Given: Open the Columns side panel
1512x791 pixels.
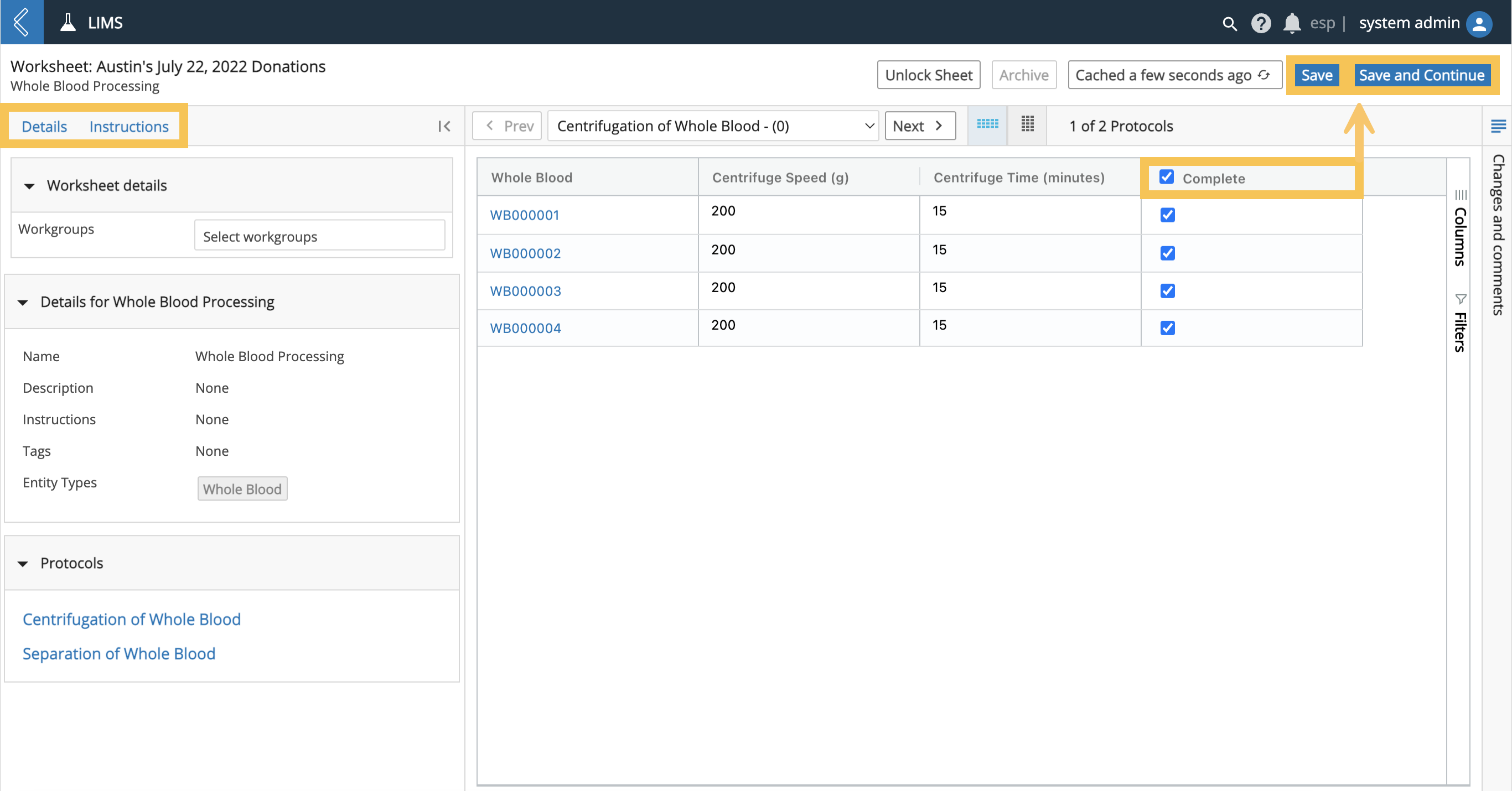Looking at the screenshot, I should point(1461,229).
